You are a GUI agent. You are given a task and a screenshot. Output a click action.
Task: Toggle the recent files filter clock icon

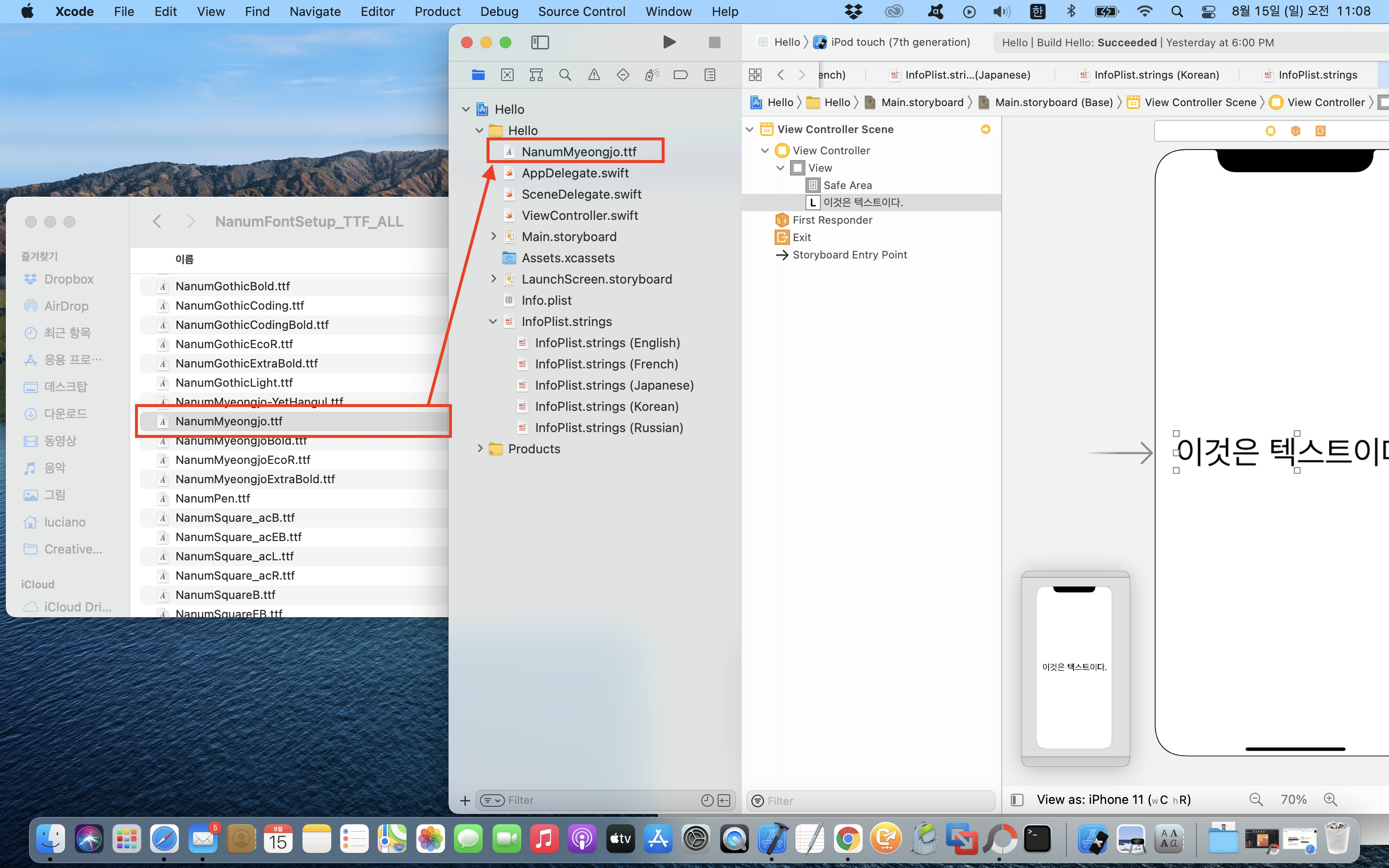(707, 800)
